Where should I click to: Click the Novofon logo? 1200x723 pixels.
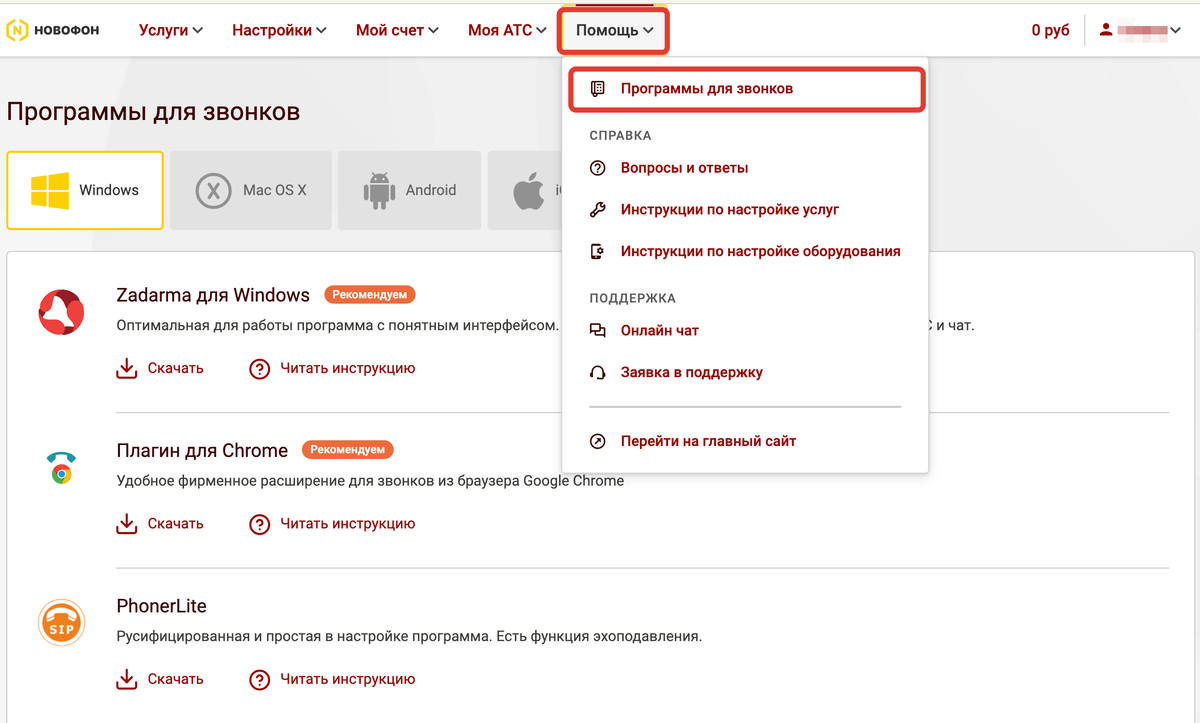[53, 30]
